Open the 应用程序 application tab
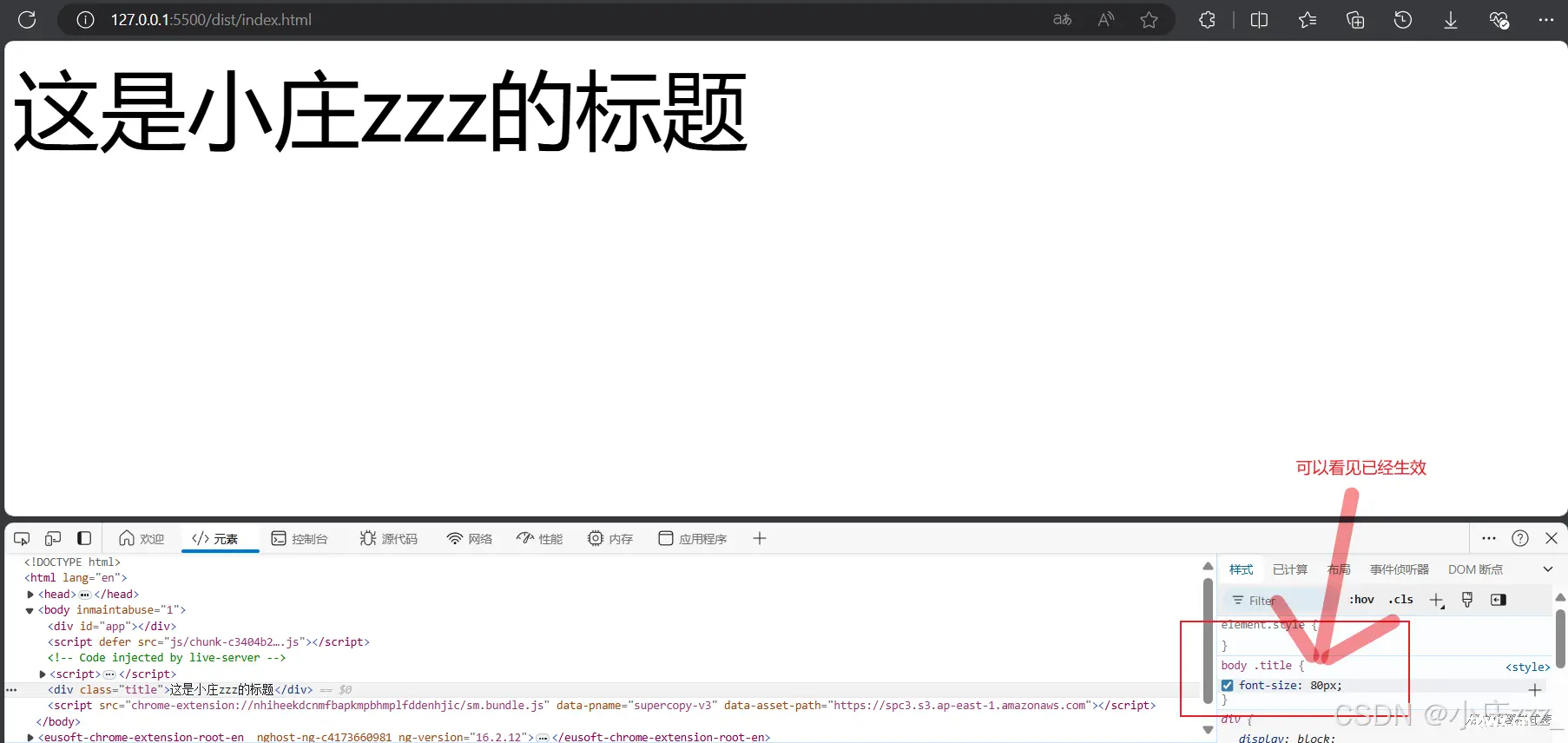Screen dimensions: 1568x743 click(x=693, y=538)
